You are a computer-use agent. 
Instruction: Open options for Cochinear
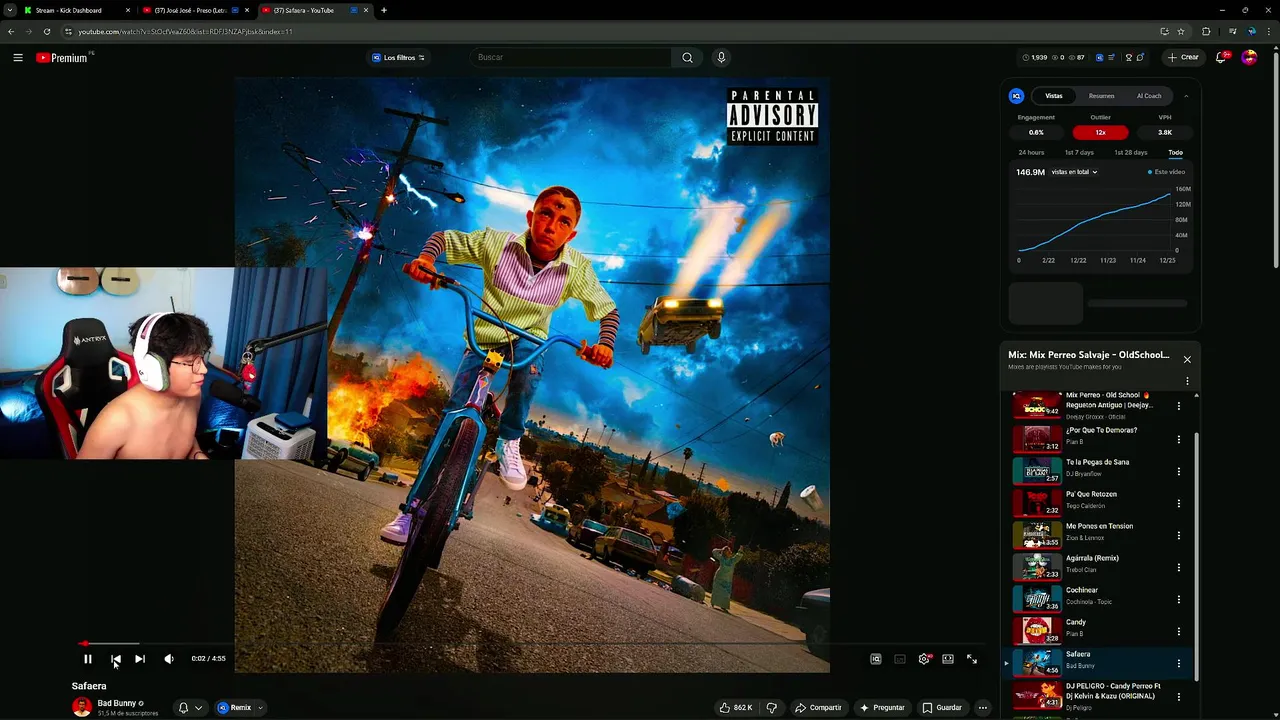(x=1179, y=599)
